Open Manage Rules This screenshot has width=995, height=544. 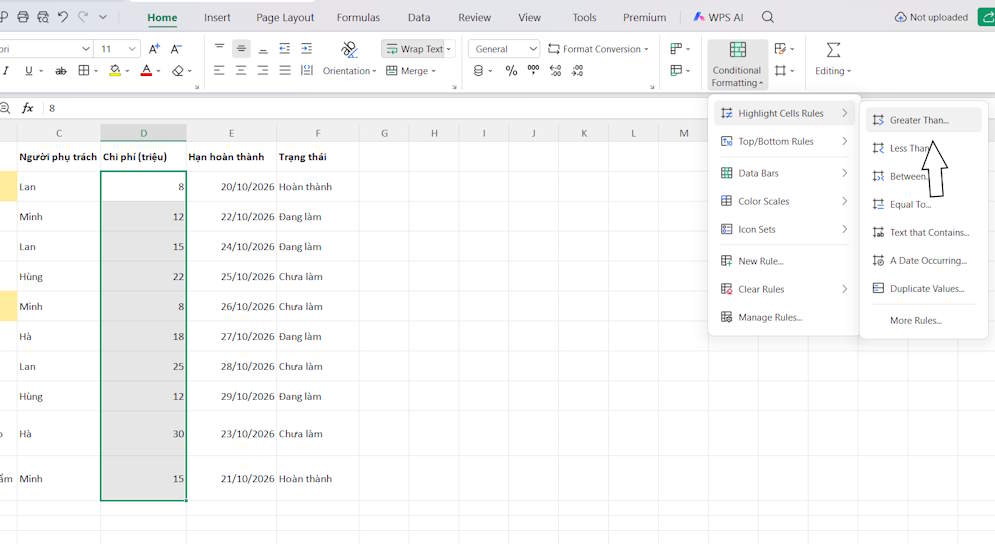[x=784, y=317]
